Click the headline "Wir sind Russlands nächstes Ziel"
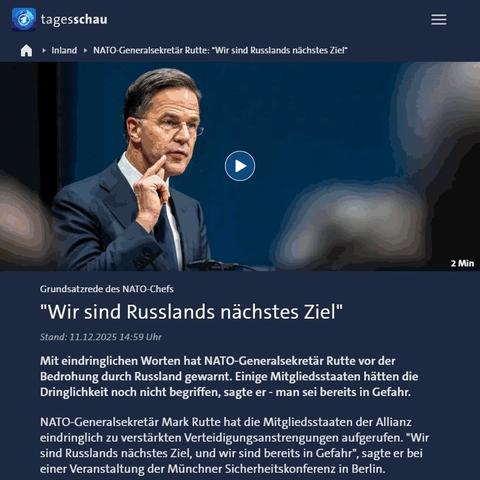 pos(191,312)
